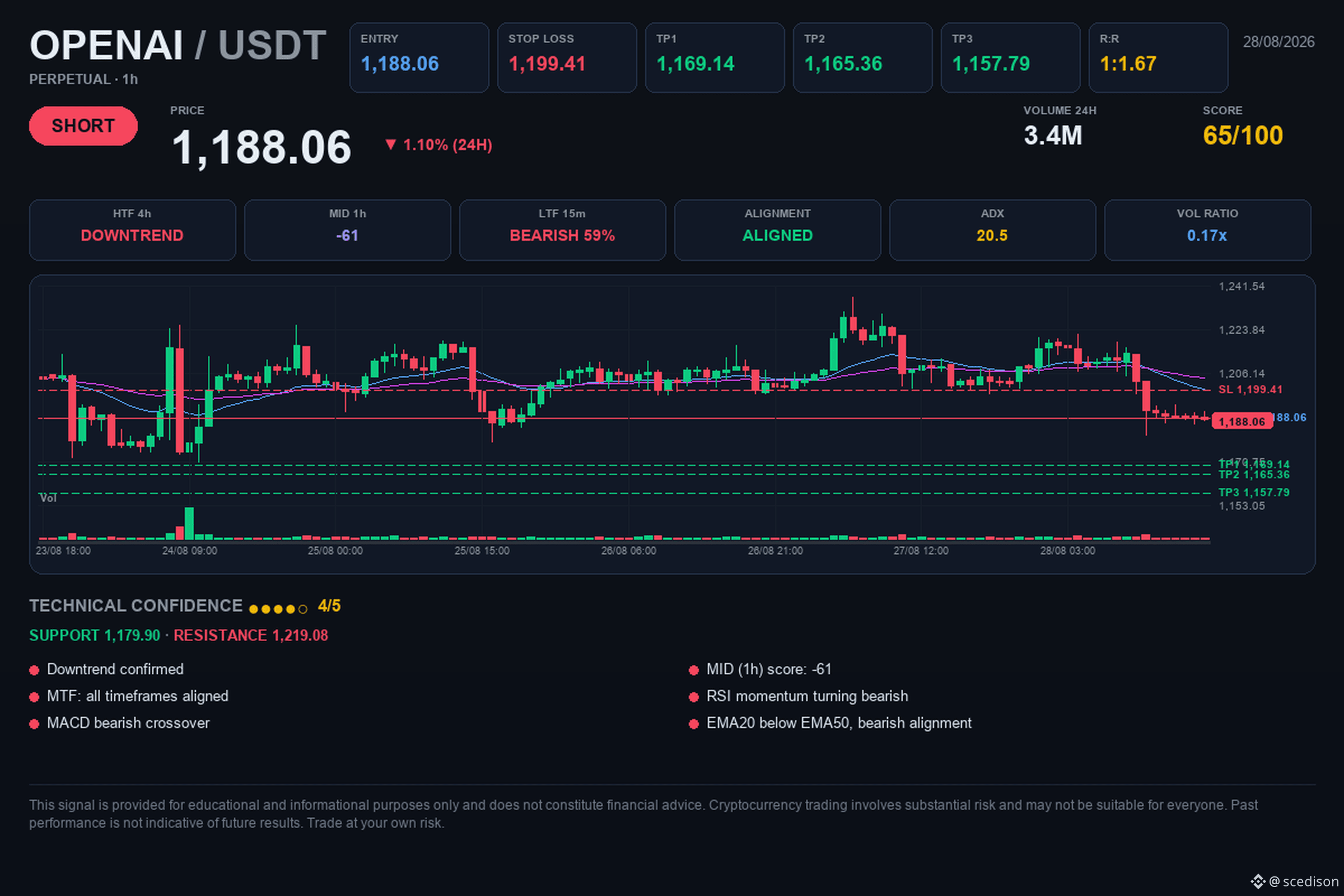Click the R:R card reading 1:1.67
Viewport: 1344px width, 896px height.
coord(1158,58)
